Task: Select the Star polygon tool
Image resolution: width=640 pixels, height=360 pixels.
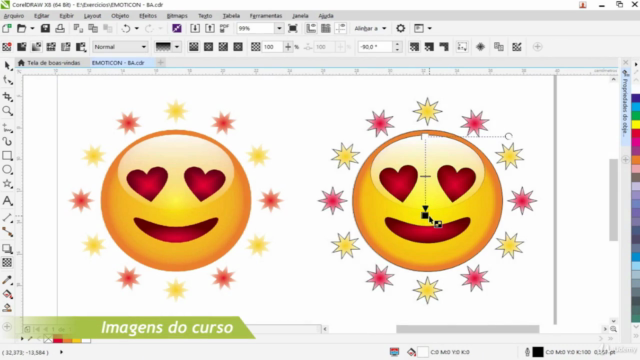Action: [7, 184]
